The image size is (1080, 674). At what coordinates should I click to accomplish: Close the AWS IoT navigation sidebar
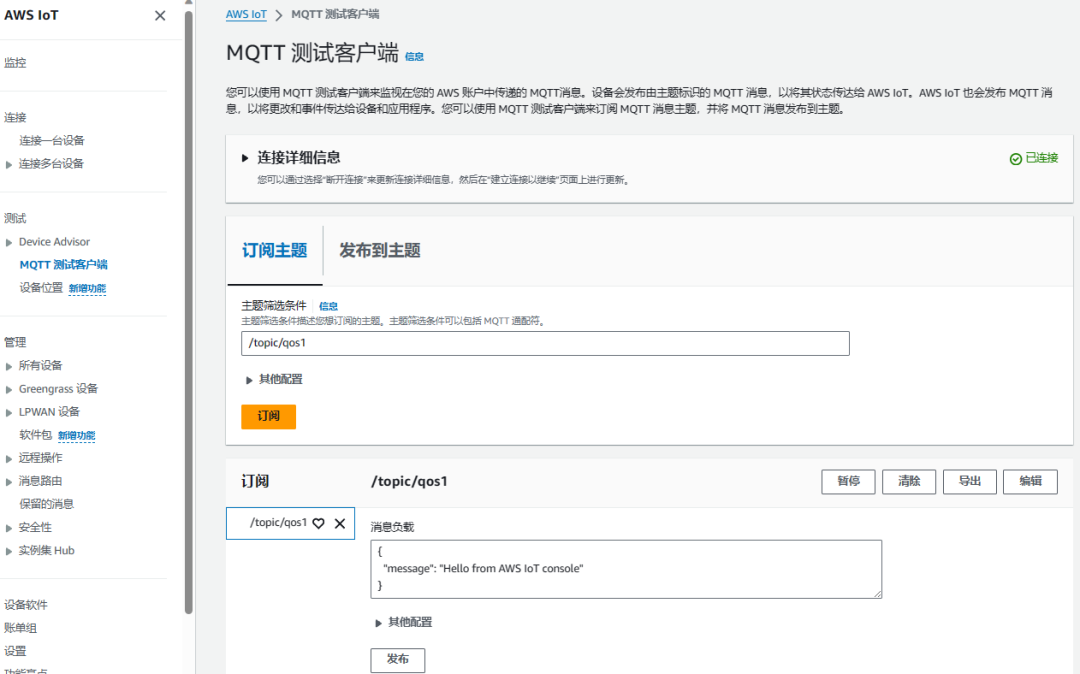point(160,16)
